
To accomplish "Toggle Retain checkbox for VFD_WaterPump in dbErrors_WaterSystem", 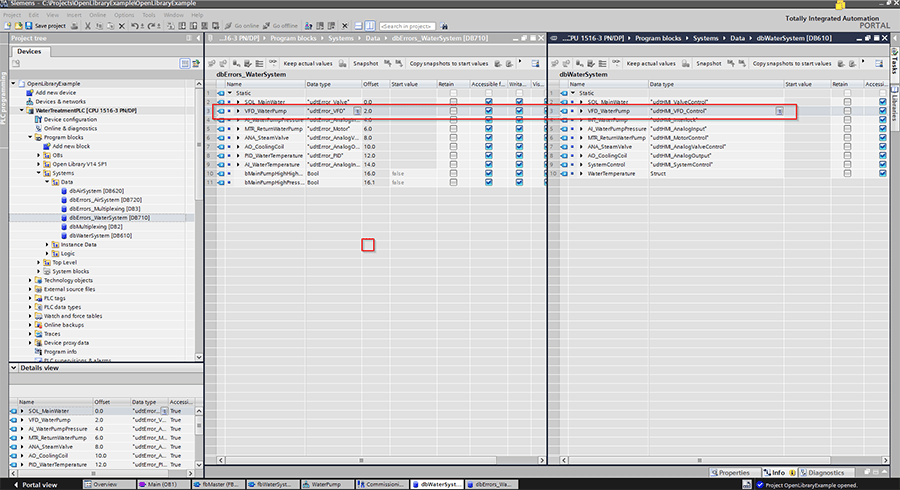I will point(453,111).
